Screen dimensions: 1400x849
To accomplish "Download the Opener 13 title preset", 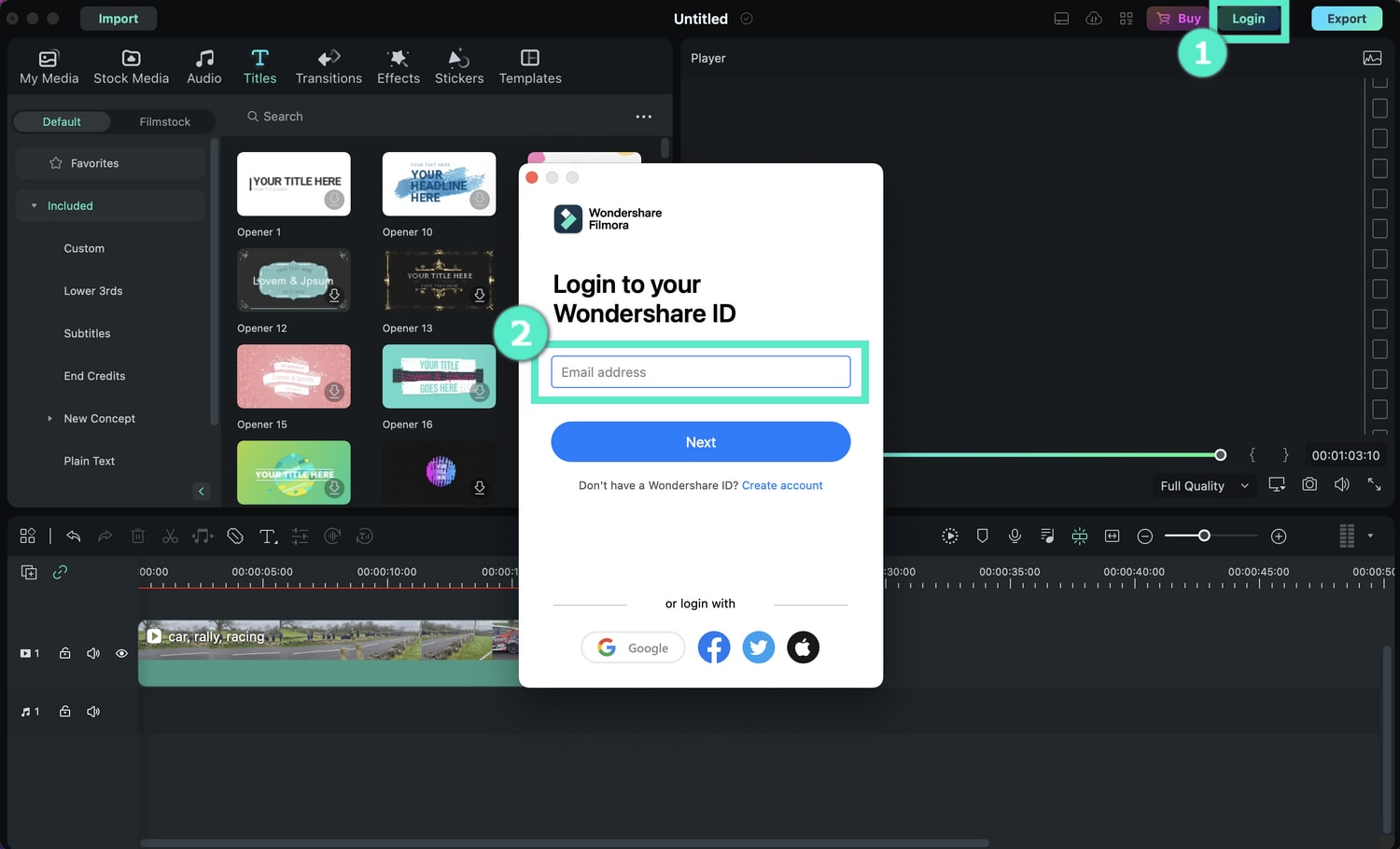I will coord(480,295).
